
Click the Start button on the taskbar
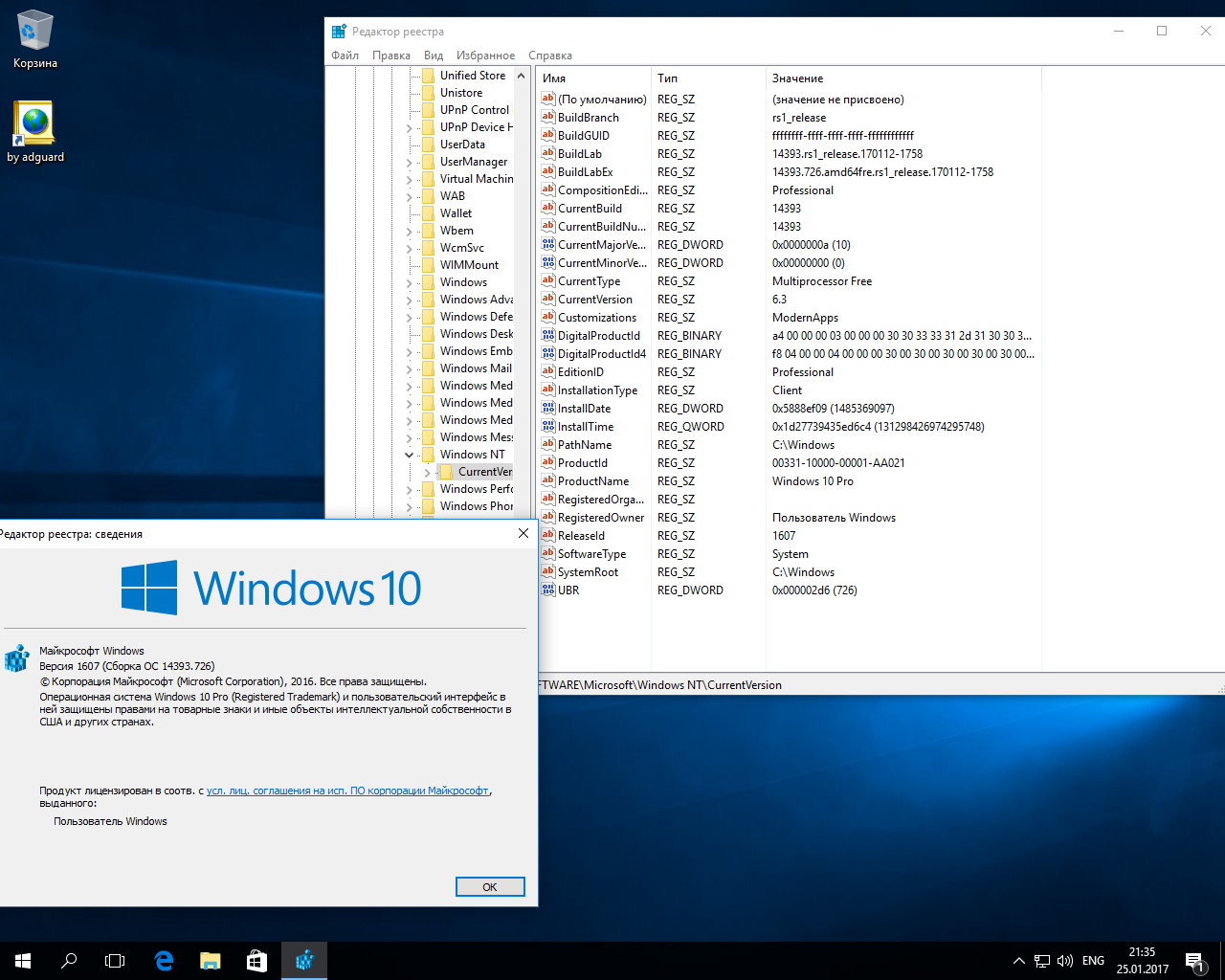23,961
